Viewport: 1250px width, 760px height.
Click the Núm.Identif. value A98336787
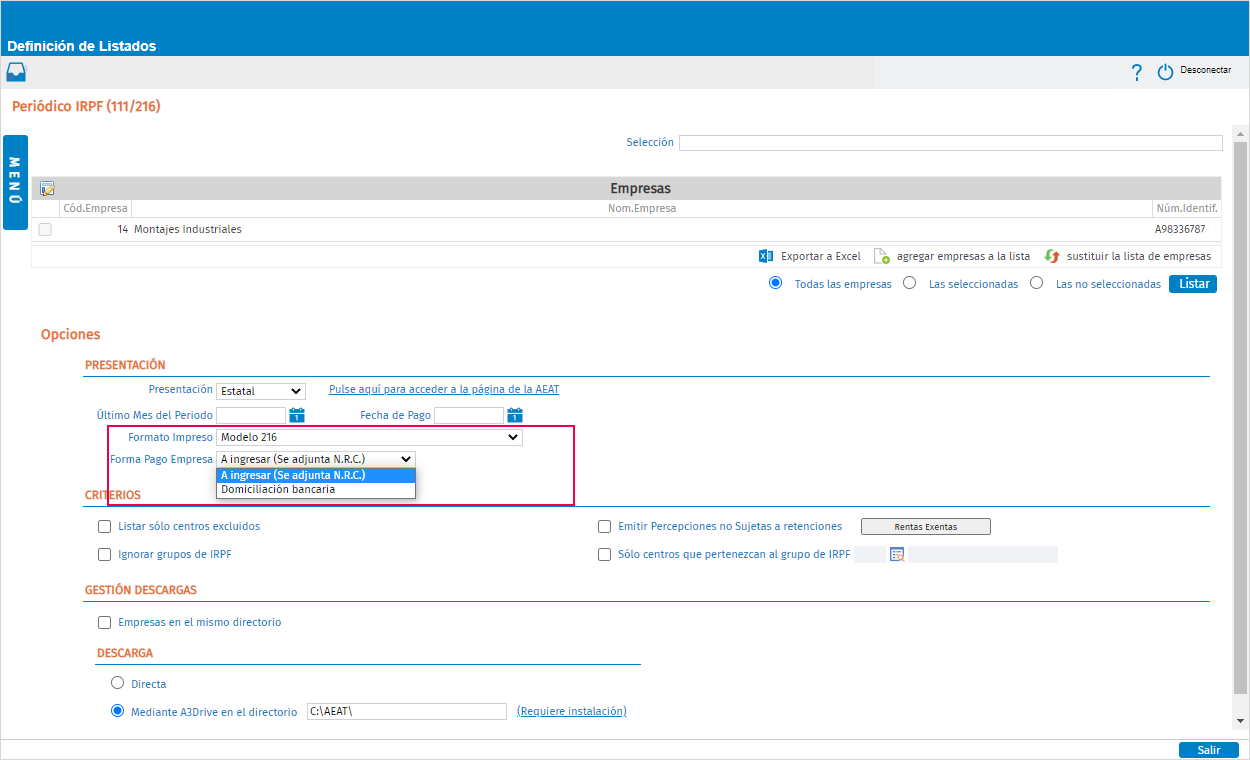coord(1180,229)
